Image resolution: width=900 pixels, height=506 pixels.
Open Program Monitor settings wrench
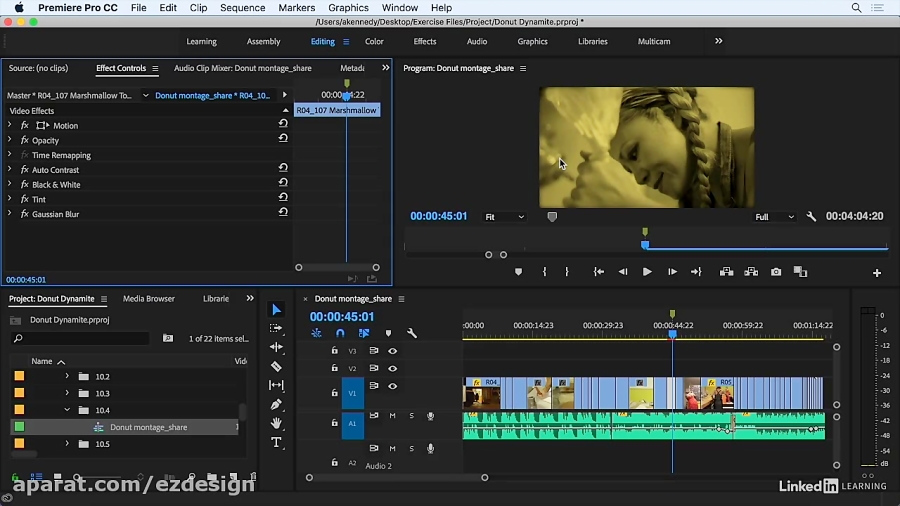[811, 217]
